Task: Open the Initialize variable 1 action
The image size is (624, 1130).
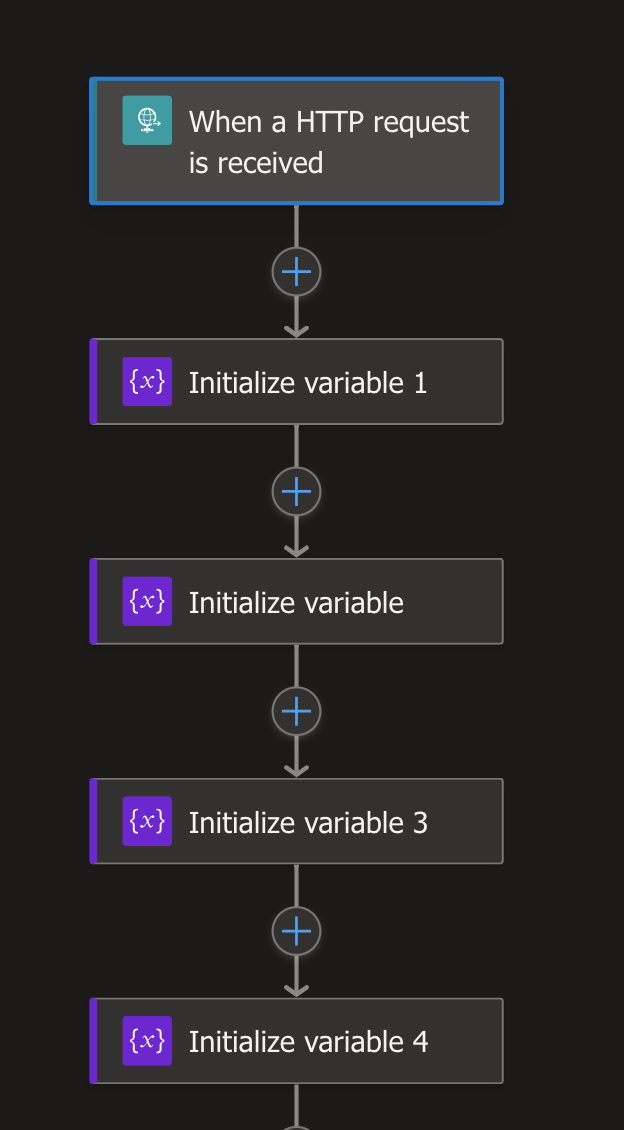Action: pos(297,381)
